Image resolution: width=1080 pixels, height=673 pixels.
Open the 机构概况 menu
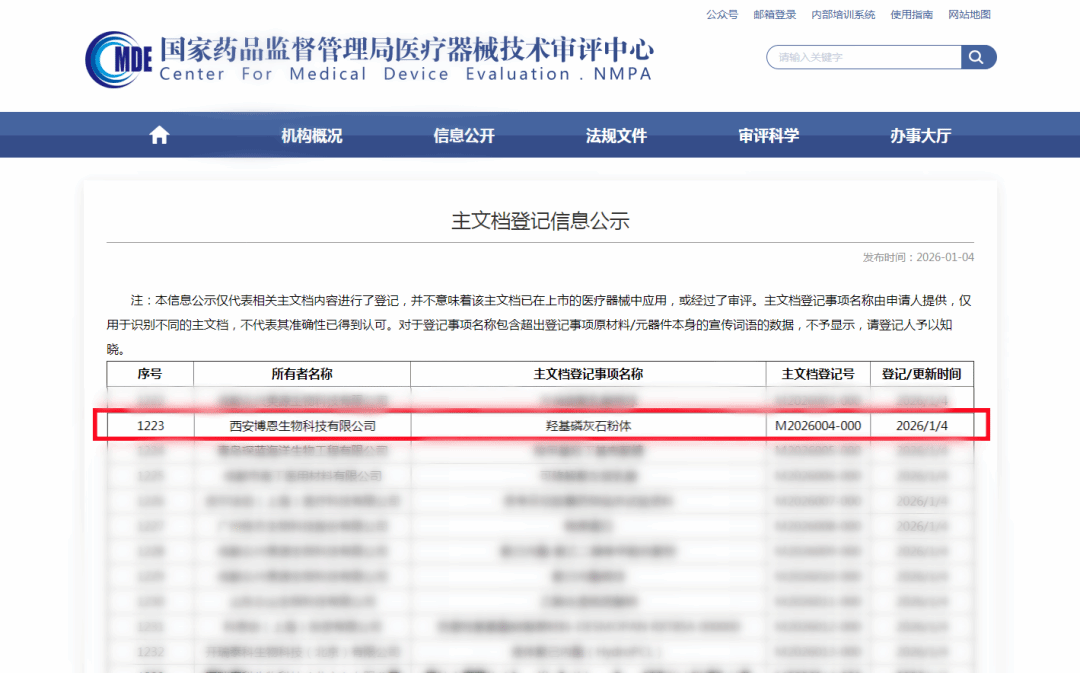pos(311,136)
